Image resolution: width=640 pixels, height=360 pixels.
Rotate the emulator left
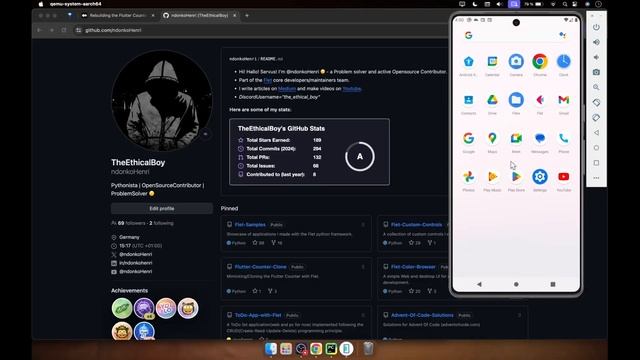[x=596, y=102]
